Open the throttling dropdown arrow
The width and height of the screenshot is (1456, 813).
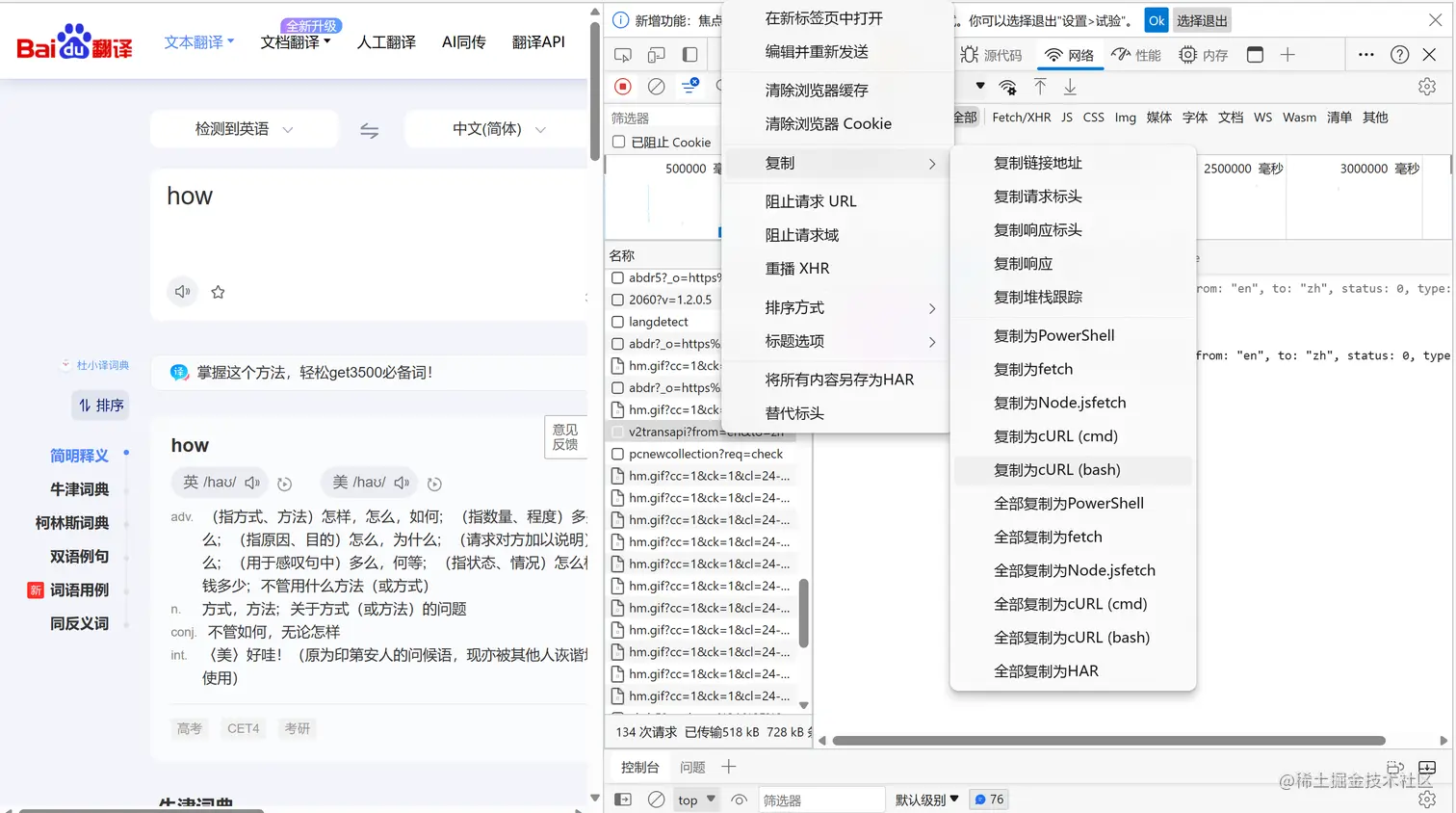[980, 86]
